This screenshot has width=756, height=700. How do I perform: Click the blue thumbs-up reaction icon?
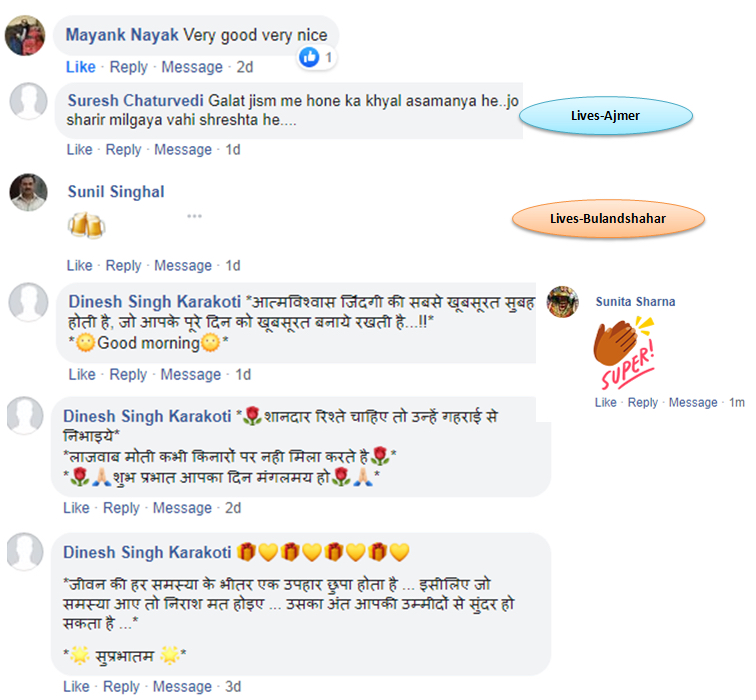click(x=309, y=57)
